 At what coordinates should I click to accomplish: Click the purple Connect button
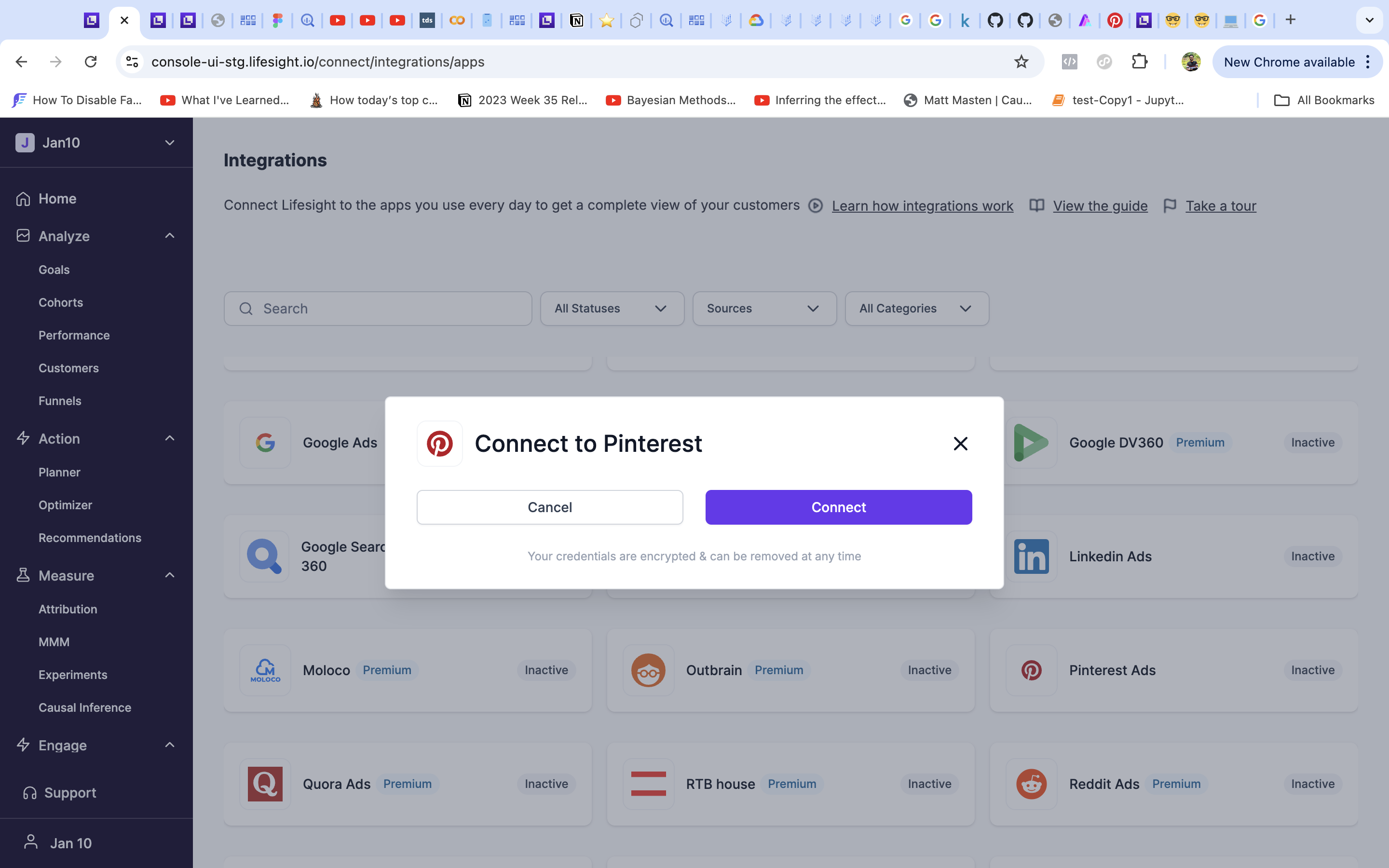(x=838, y=507)
